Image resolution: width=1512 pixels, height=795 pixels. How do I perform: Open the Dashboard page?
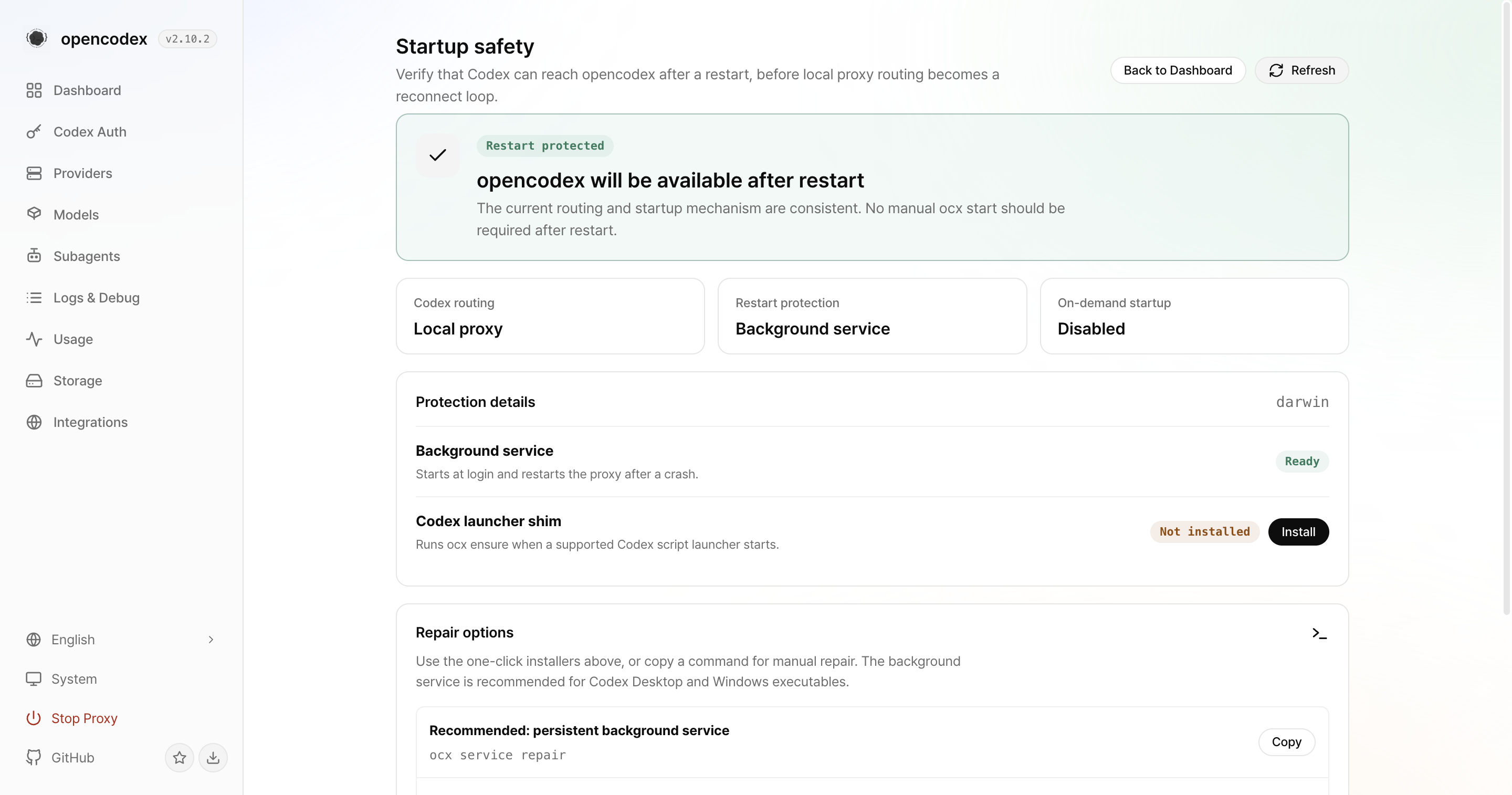coord(121,90)
